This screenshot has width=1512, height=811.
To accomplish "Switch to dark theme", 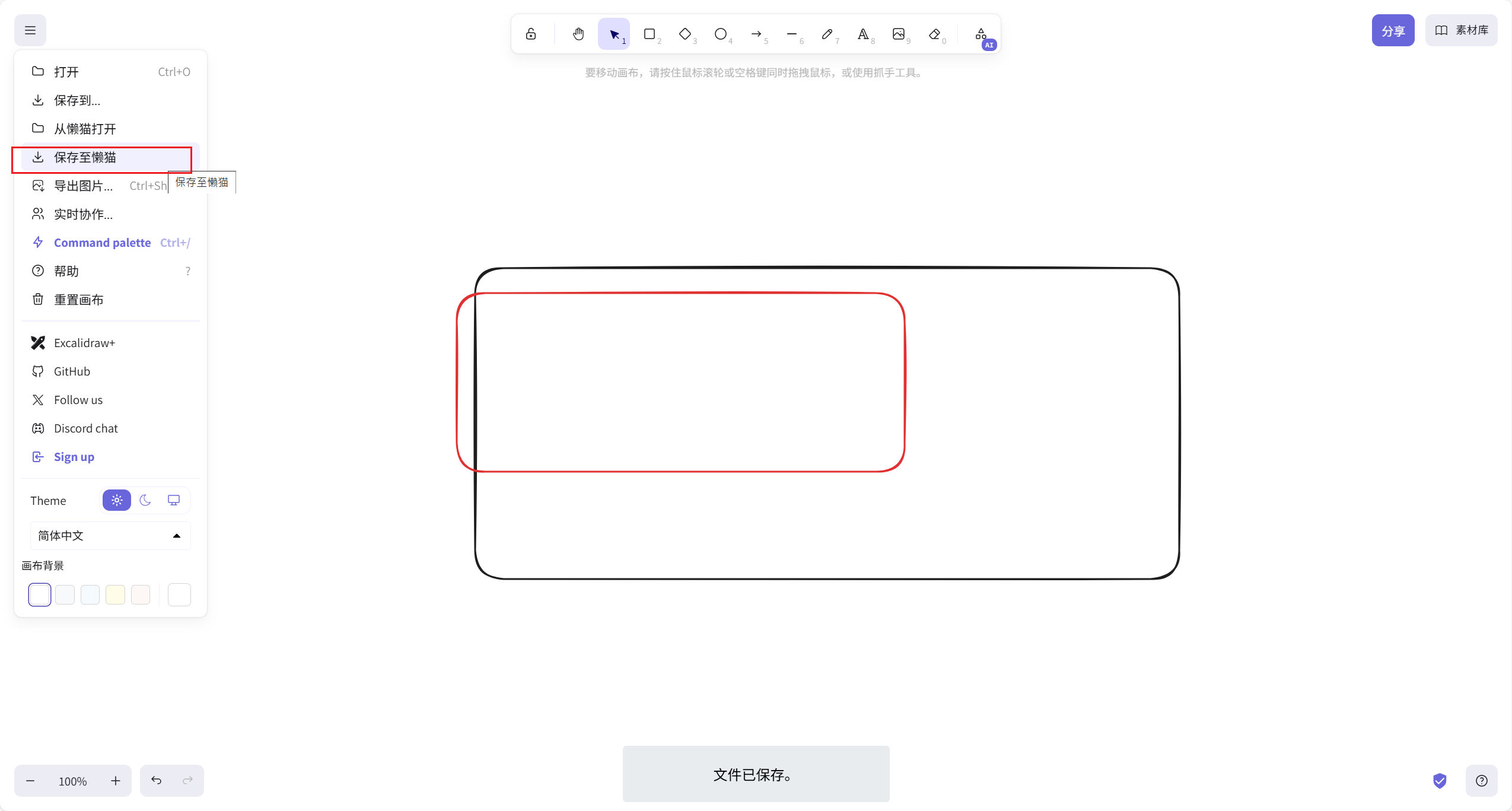I will pyautogui.click(x=145, y=500).
